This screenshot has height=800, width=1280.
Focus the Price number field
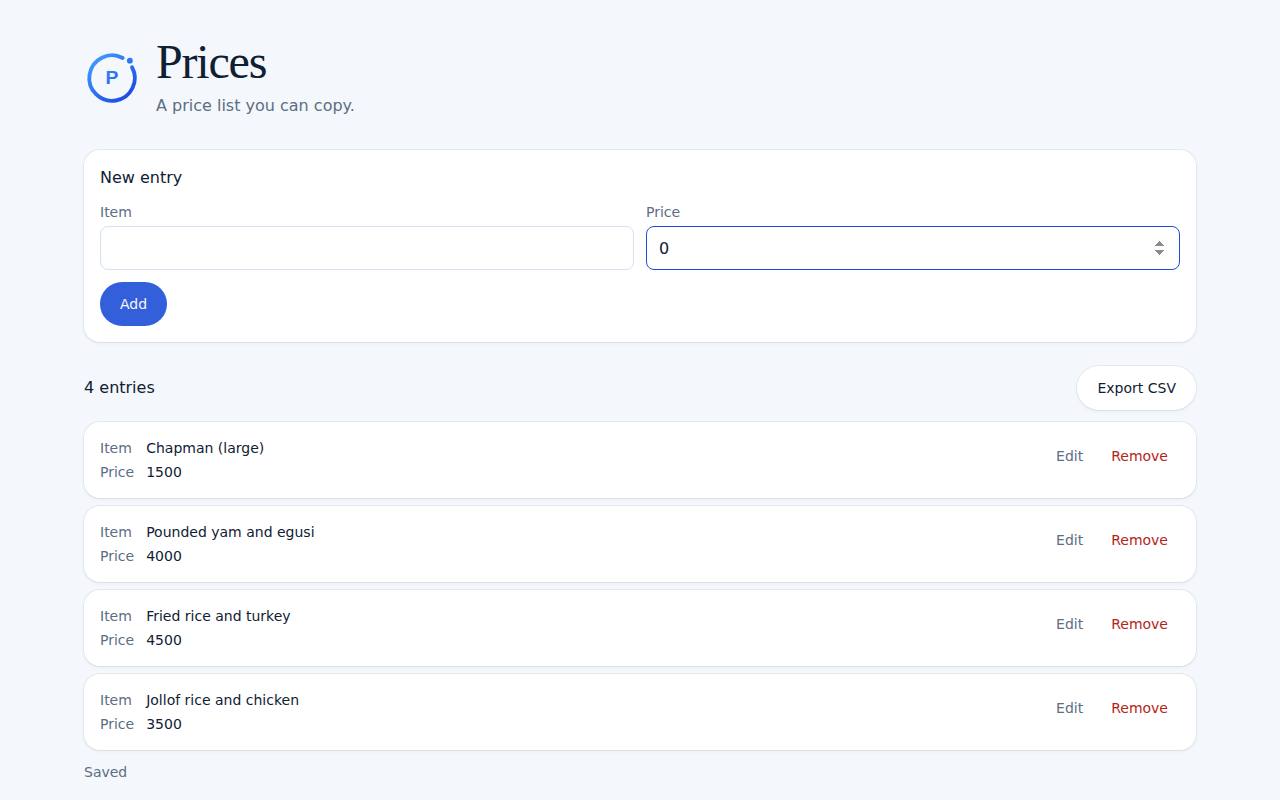(x=913, y=248)
